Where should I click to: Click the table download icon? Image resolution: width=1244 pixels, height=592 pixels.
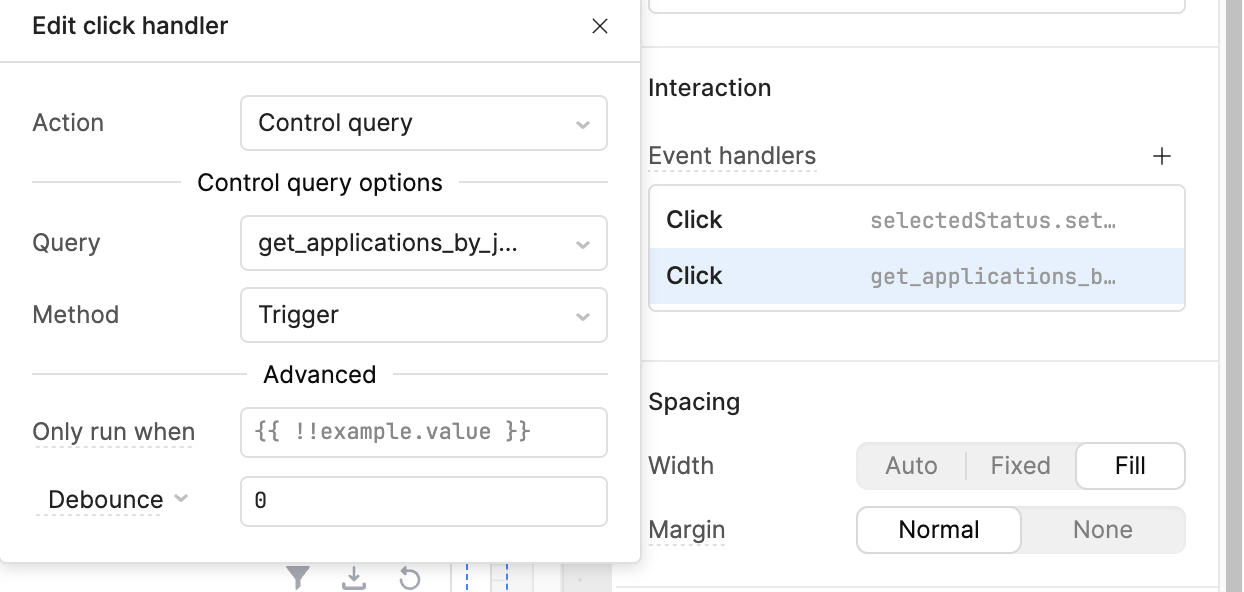point(354,577)
